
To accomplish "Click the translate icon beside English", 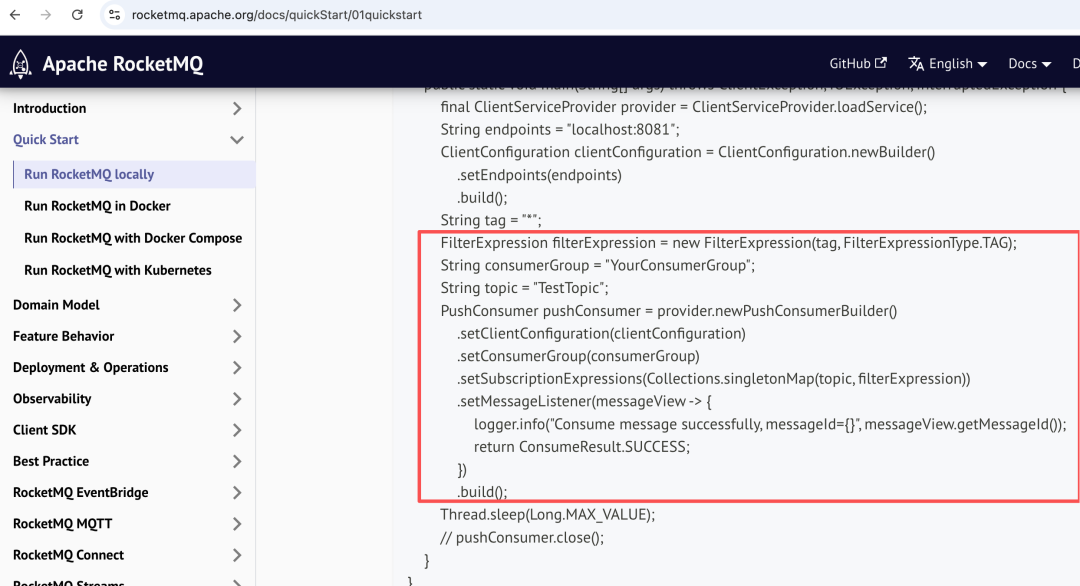I will (915, 63).
